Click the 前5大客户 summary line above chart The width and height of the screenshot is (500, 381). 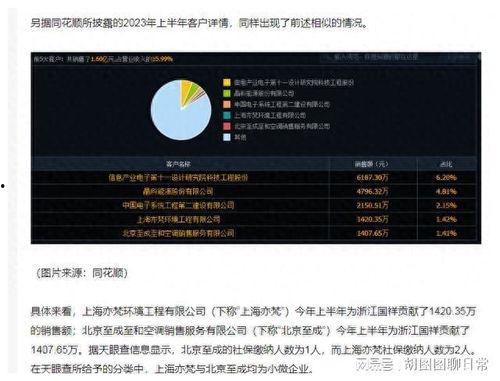(x=103, y=59)
